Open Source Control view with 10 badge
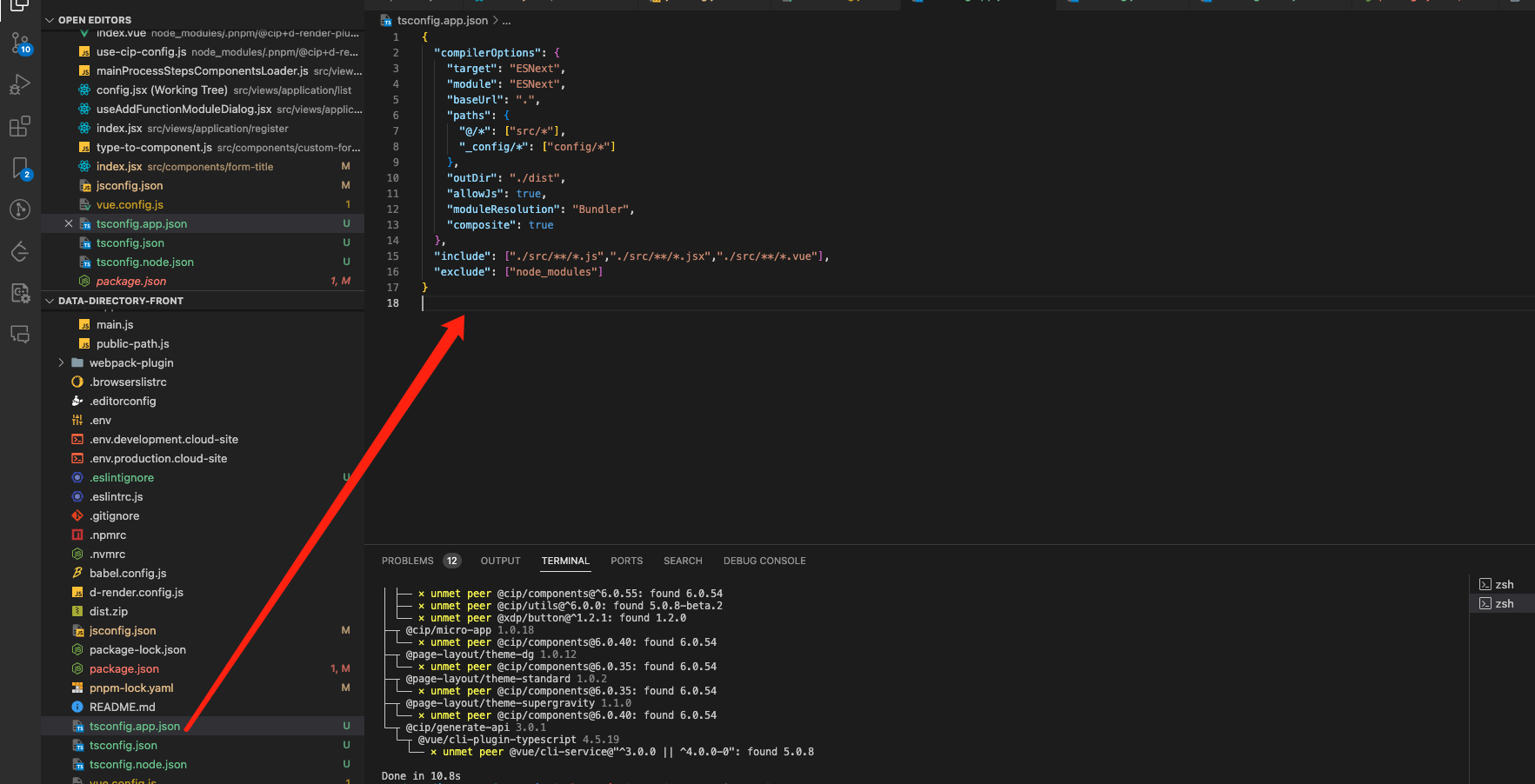The width and height of the screenshot is (1535, 784). [20, 43]
